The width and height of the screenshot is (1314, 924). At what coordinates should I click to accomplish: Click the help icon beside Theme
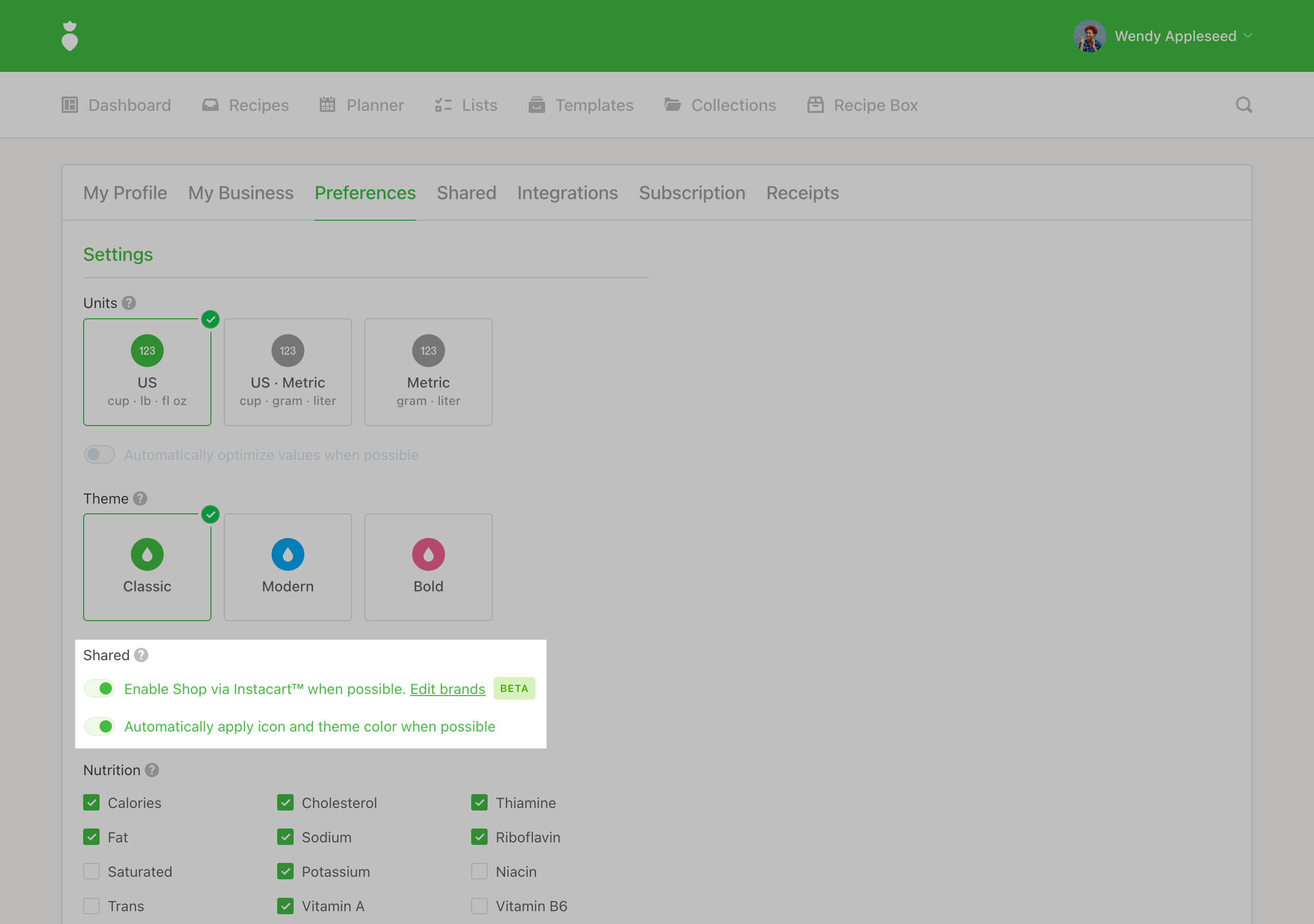140,498
